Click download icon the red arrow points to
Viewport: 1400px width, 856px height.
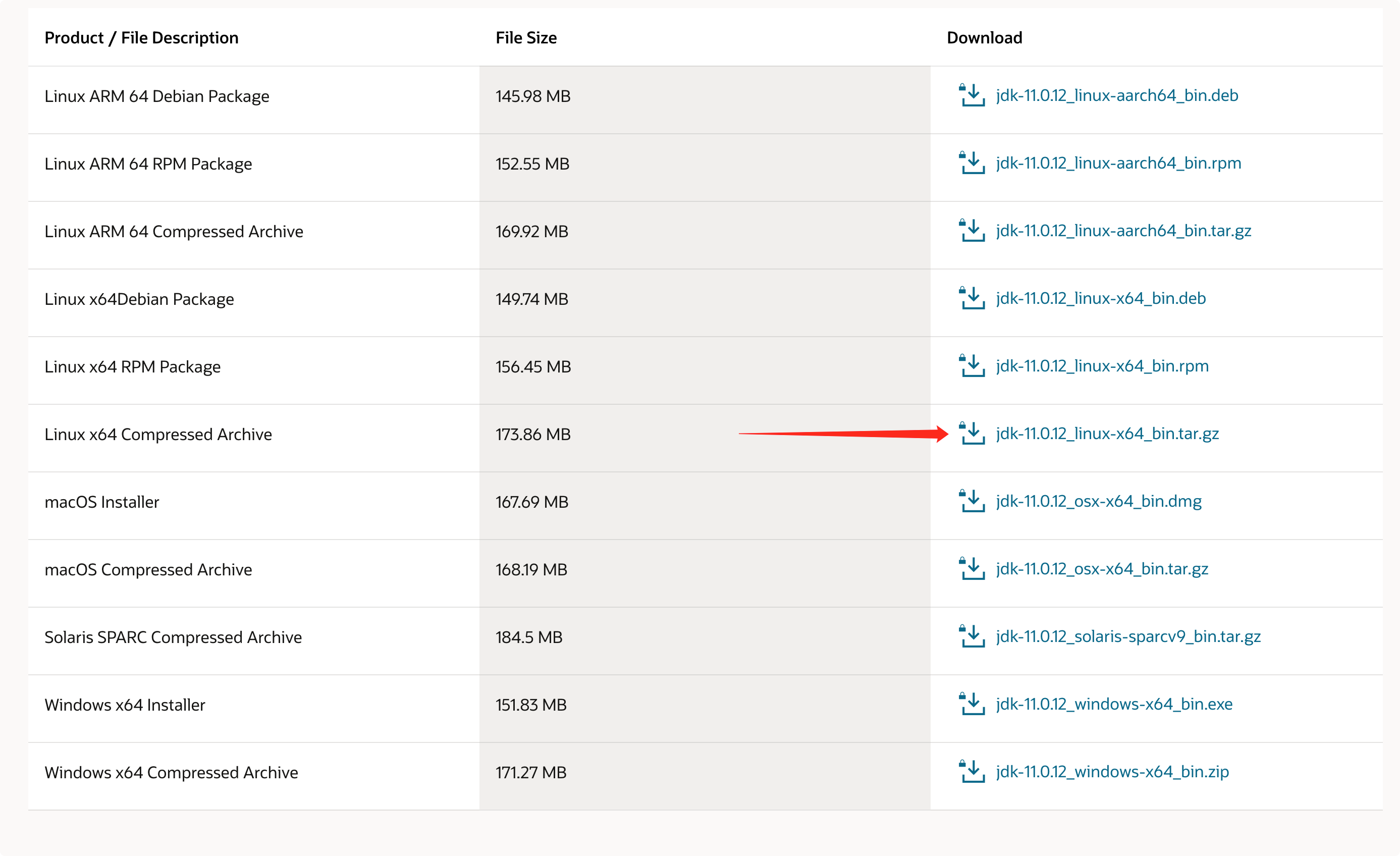point(972,434)
